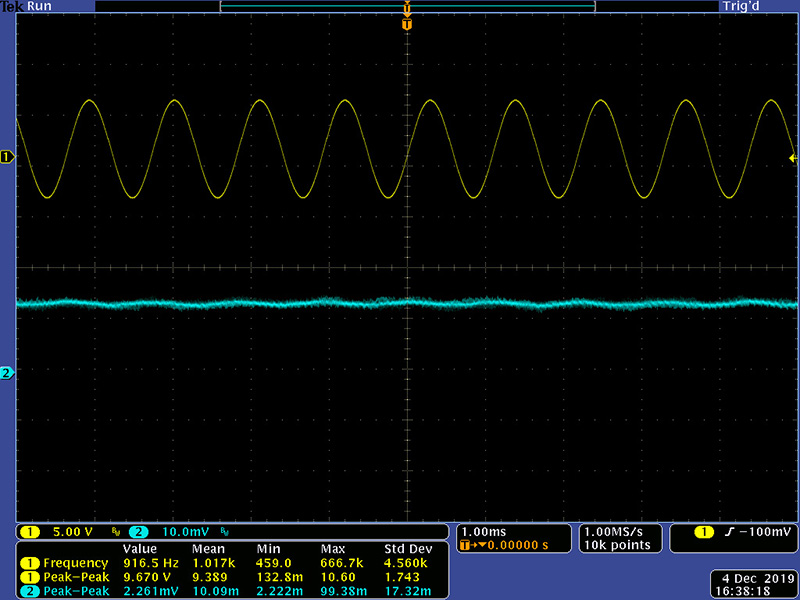
Task: Click the 1.00MS/s sample rate readout
Action: pyautogui.click(x=613, y=532)
